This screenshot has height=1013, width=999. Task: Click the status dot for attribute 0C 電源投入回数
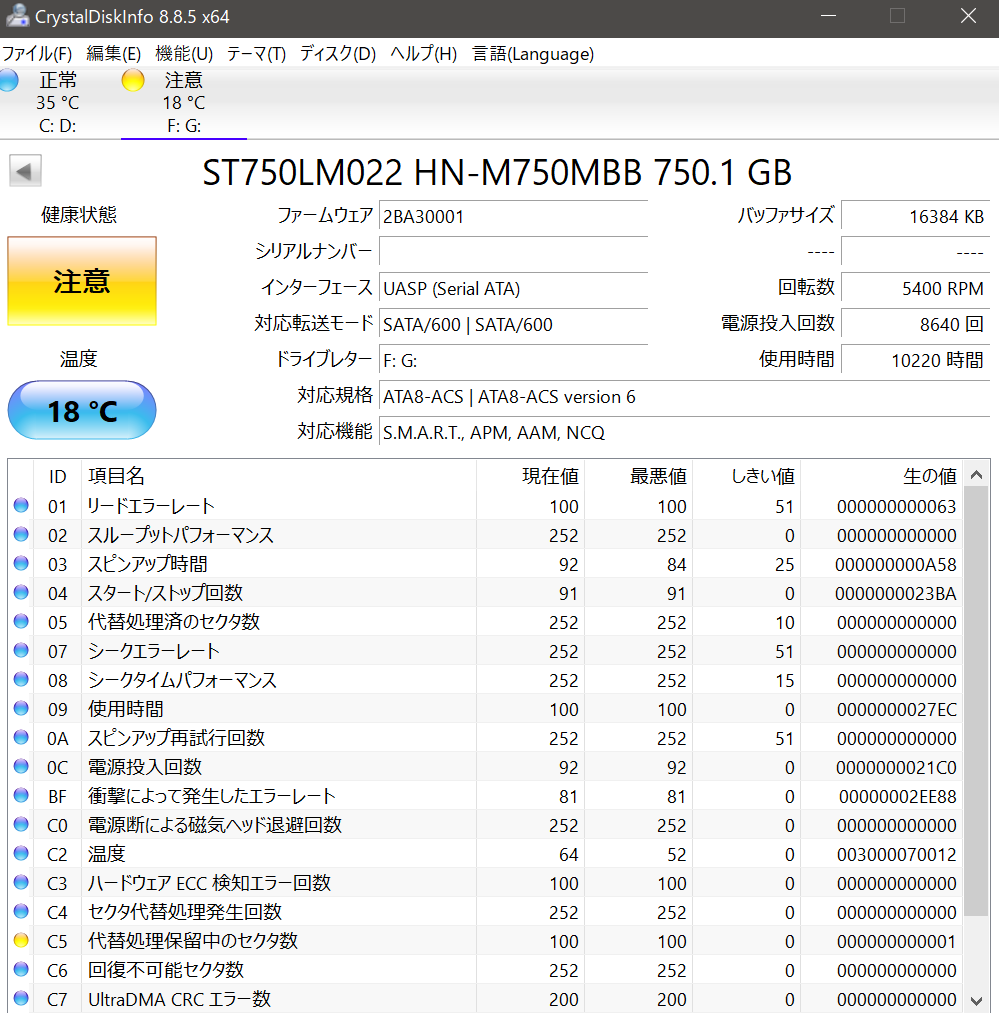click(x=21, y=766)
